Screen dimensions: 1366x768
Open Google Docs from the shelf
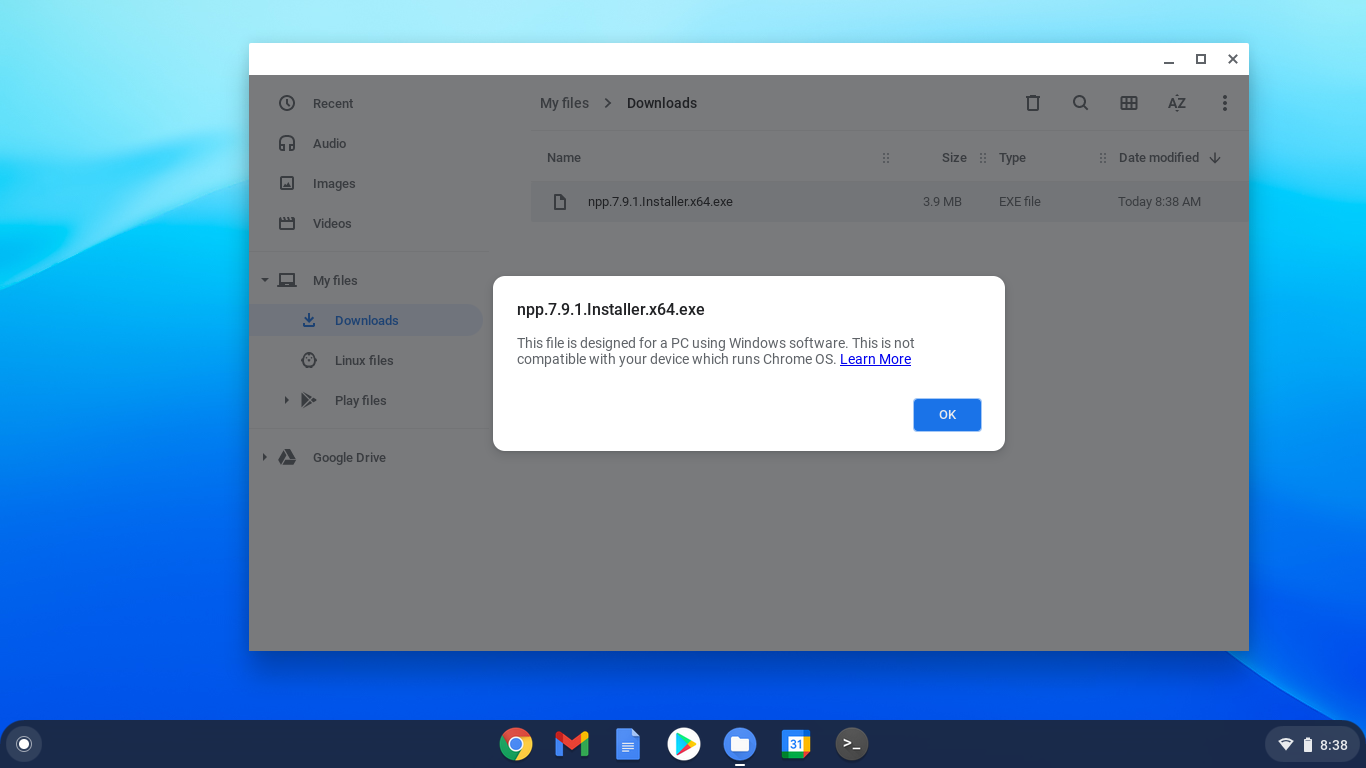[628, 744]
